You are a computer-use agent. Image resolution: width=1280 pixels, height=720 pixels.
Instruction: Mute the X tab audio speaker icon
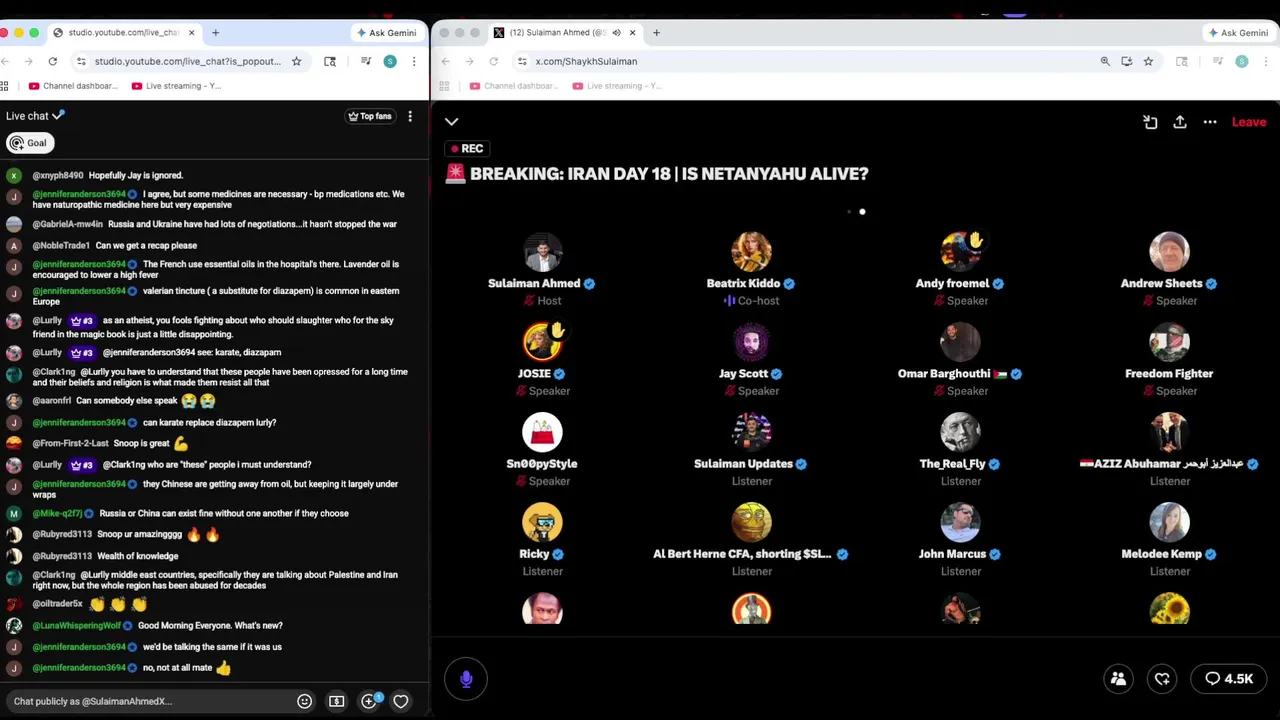616,32
